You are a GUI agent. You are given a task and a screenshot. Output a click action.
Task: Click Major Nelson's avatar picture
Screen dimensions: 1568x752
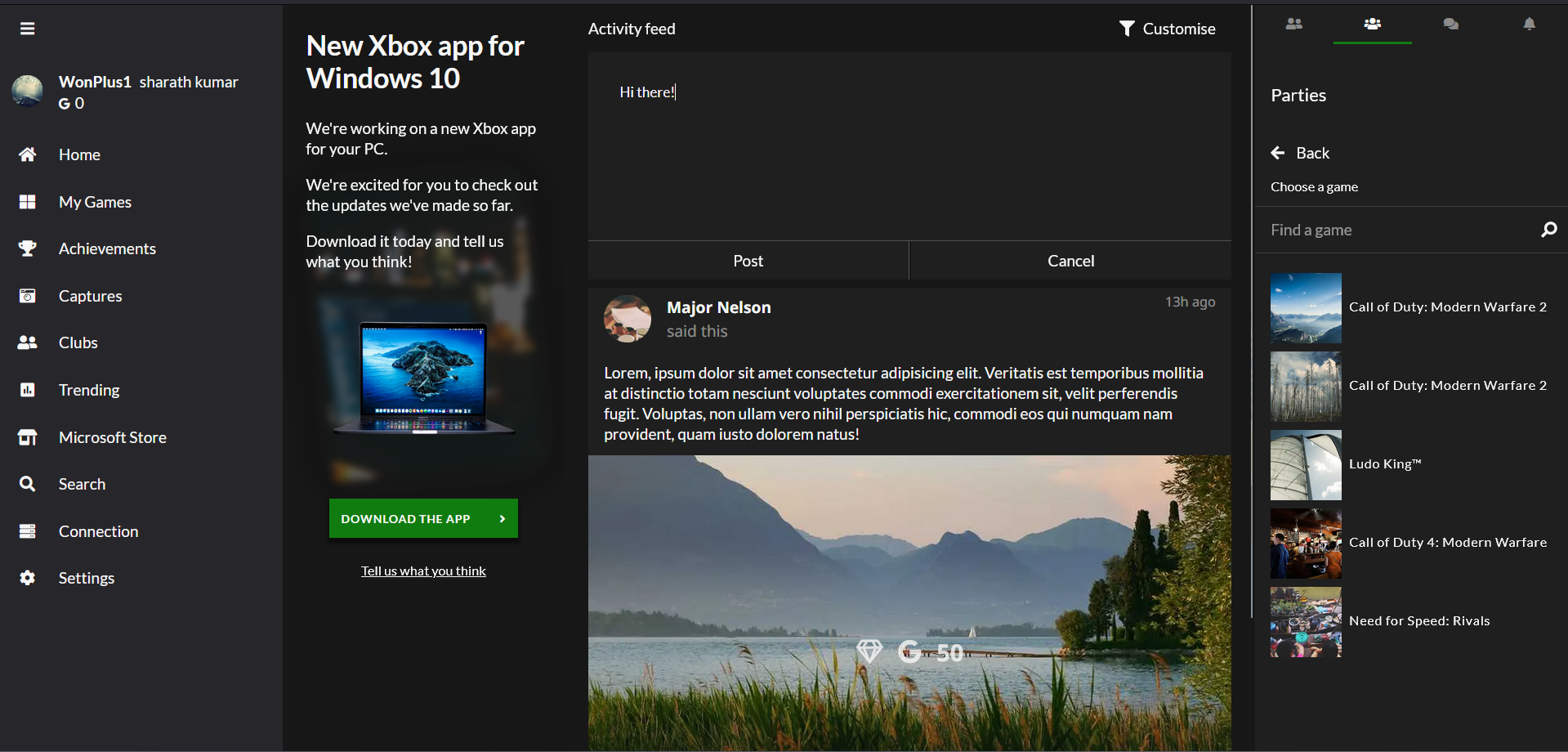(628, 319)
